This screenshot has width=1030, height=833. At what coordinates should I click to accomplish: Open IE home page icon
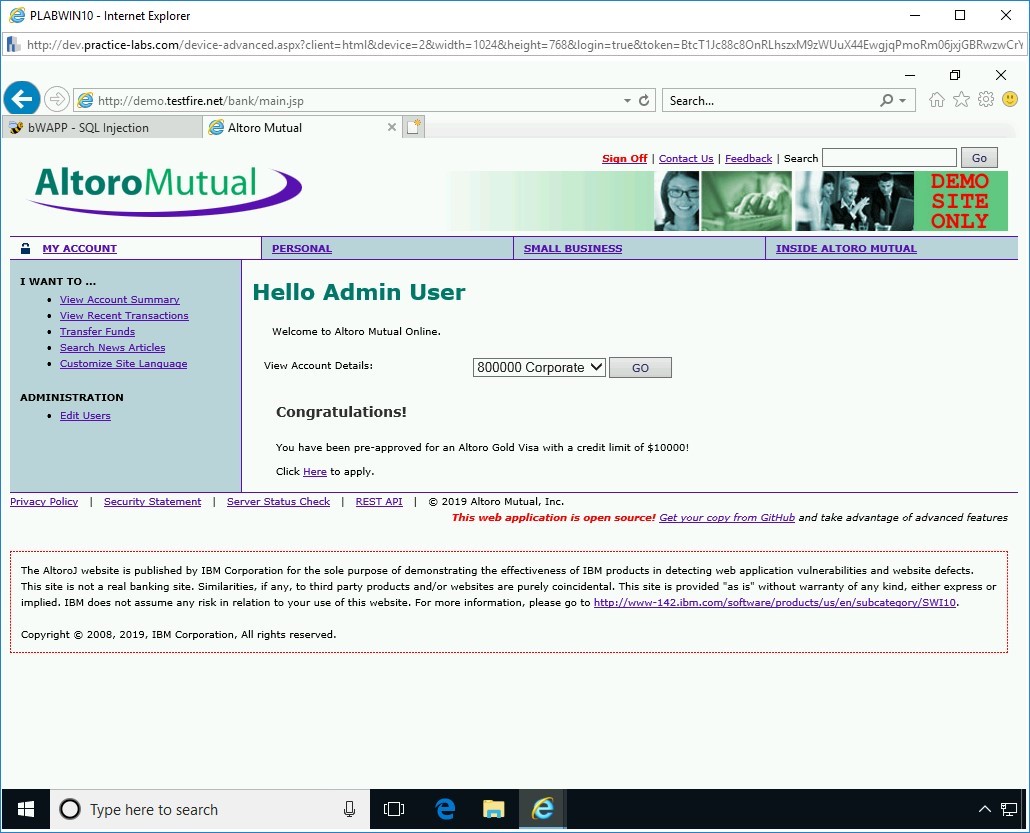coord(937,100)
